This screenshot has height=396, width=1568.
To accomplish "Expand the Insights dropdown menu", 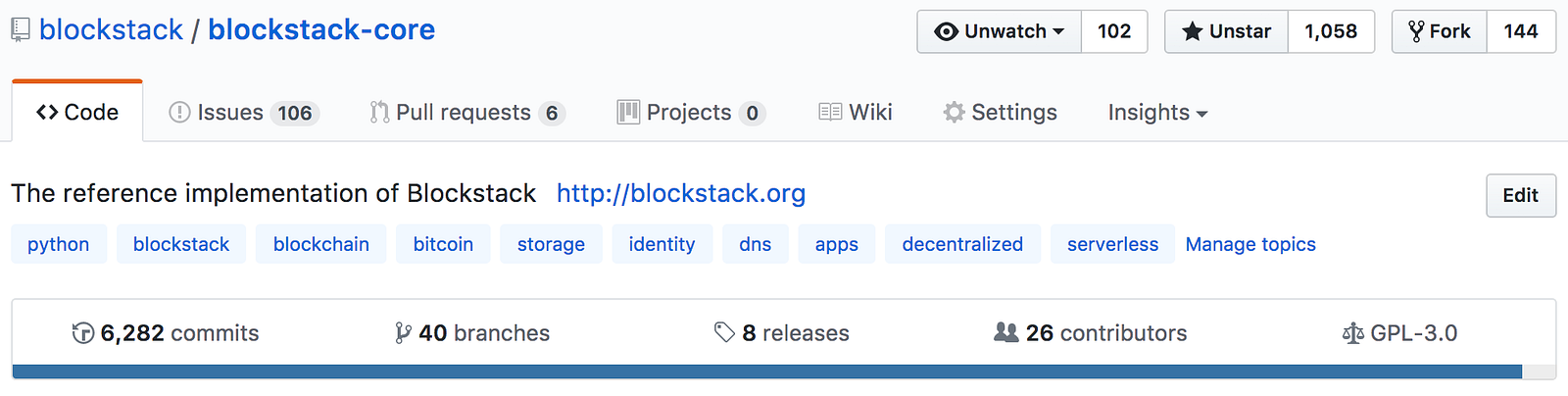I will click(1157, 113).
